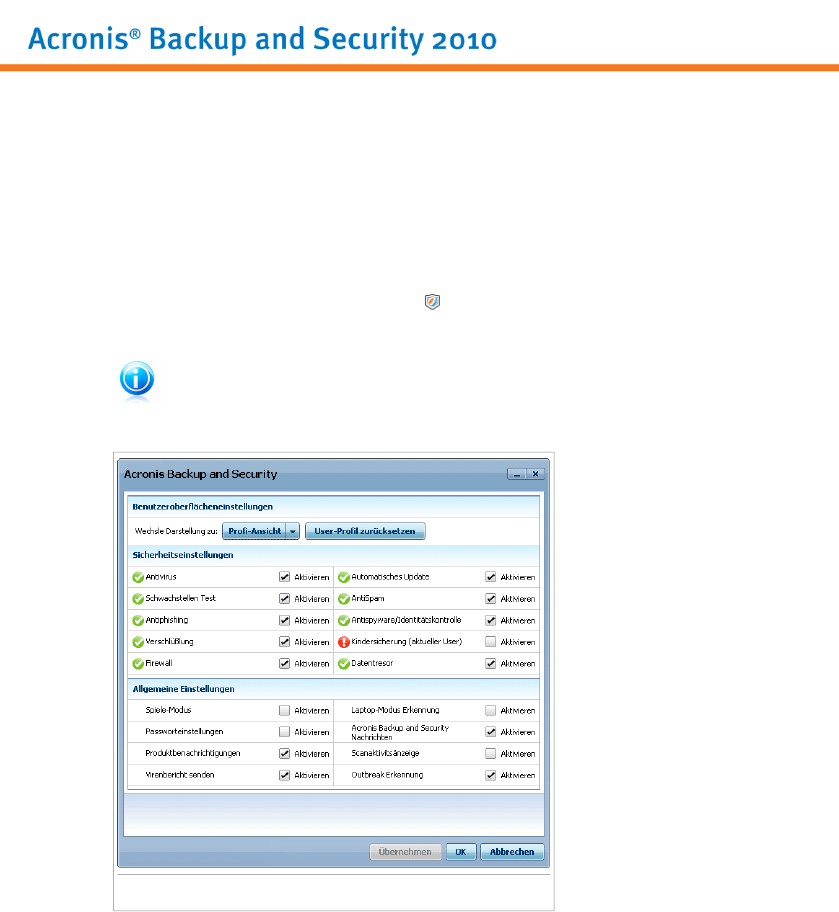Click the red Kindersicherung warning icon
Viewport: 839px width, 912px height.
344,642
